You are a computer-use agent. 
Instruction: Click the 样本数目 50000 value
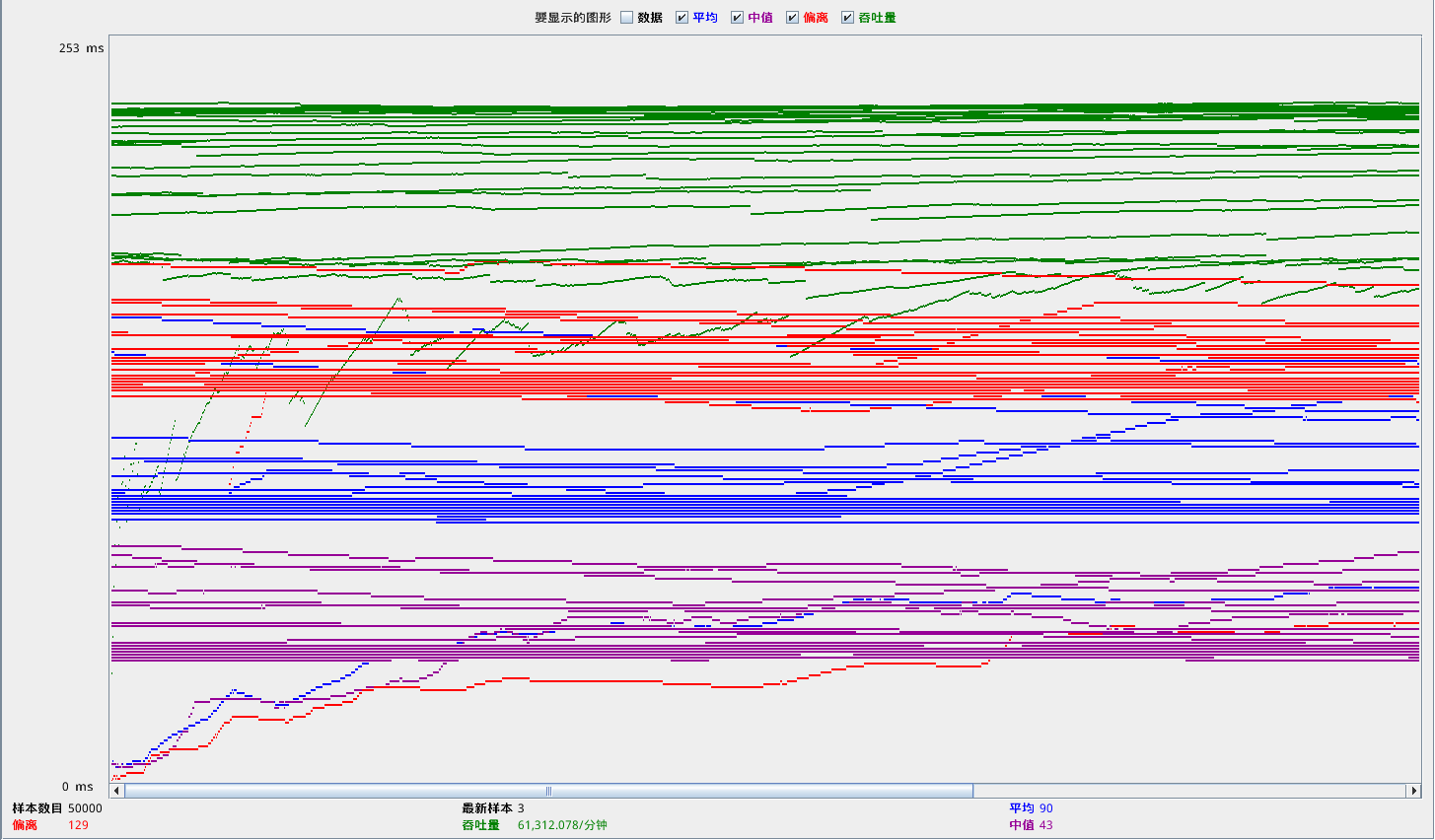(85, 808)
